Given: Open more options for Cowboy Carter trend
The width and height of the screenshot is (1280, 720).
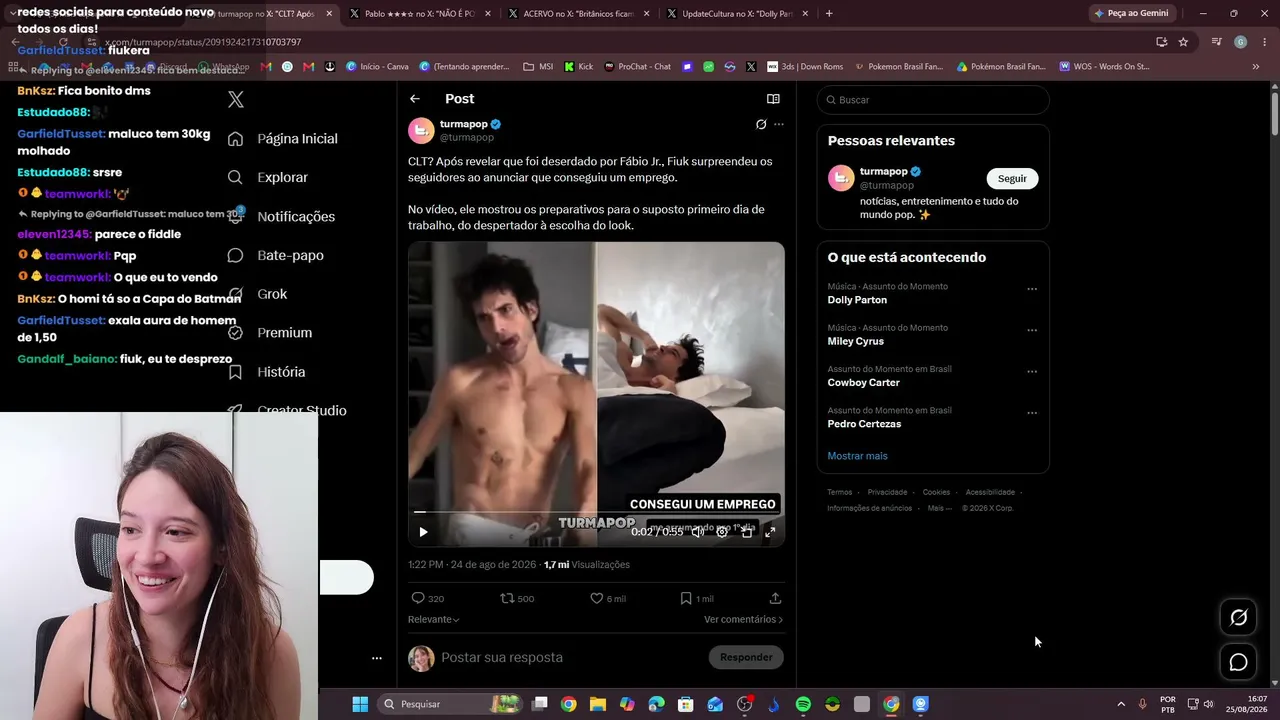Looking at the screenshot, I should [x=1032, y=372].
